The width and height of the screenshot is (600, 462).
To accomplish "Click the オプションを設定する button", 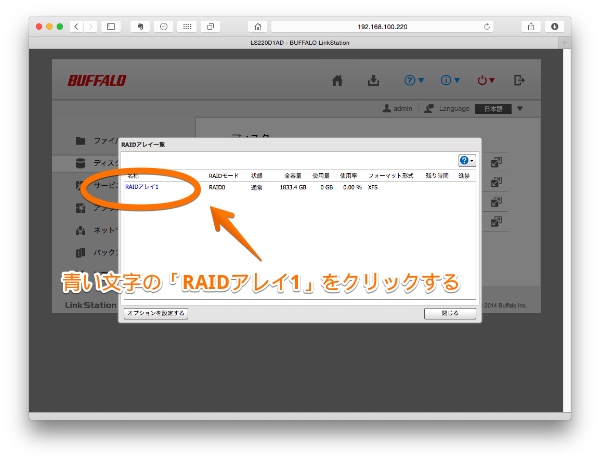I will [x=156, y=313].
